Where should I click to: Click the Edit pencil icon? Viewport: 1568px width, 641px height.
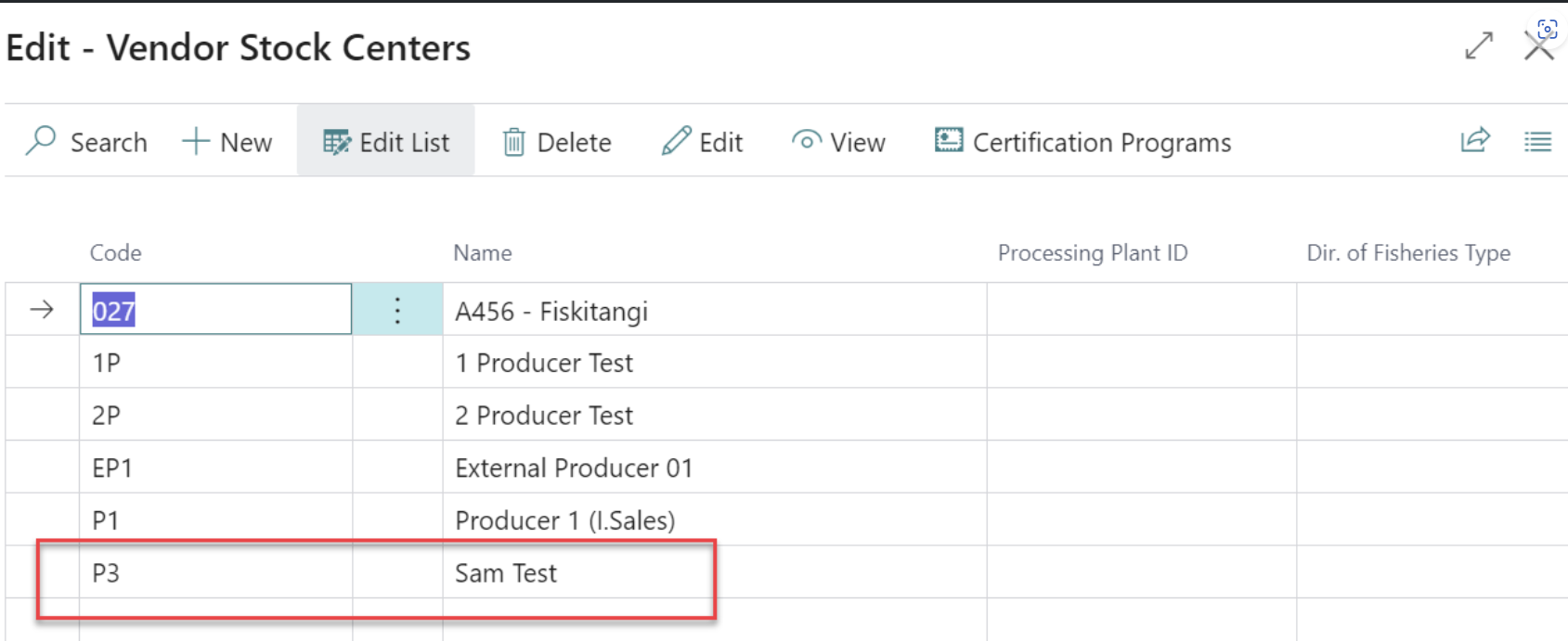point(676,141)
